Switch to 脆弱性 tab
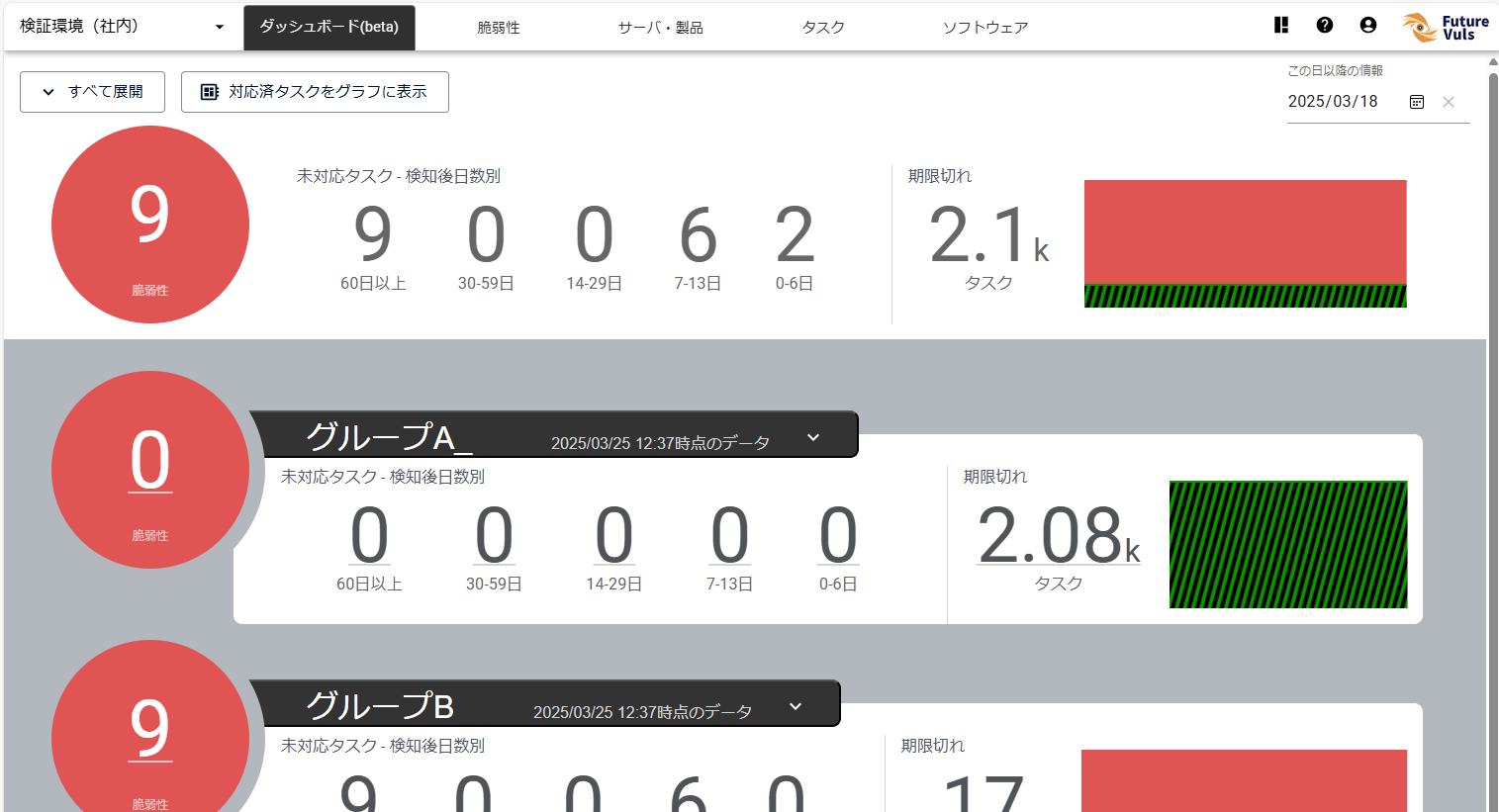1499x812 pixels. [x=499, y=28]
